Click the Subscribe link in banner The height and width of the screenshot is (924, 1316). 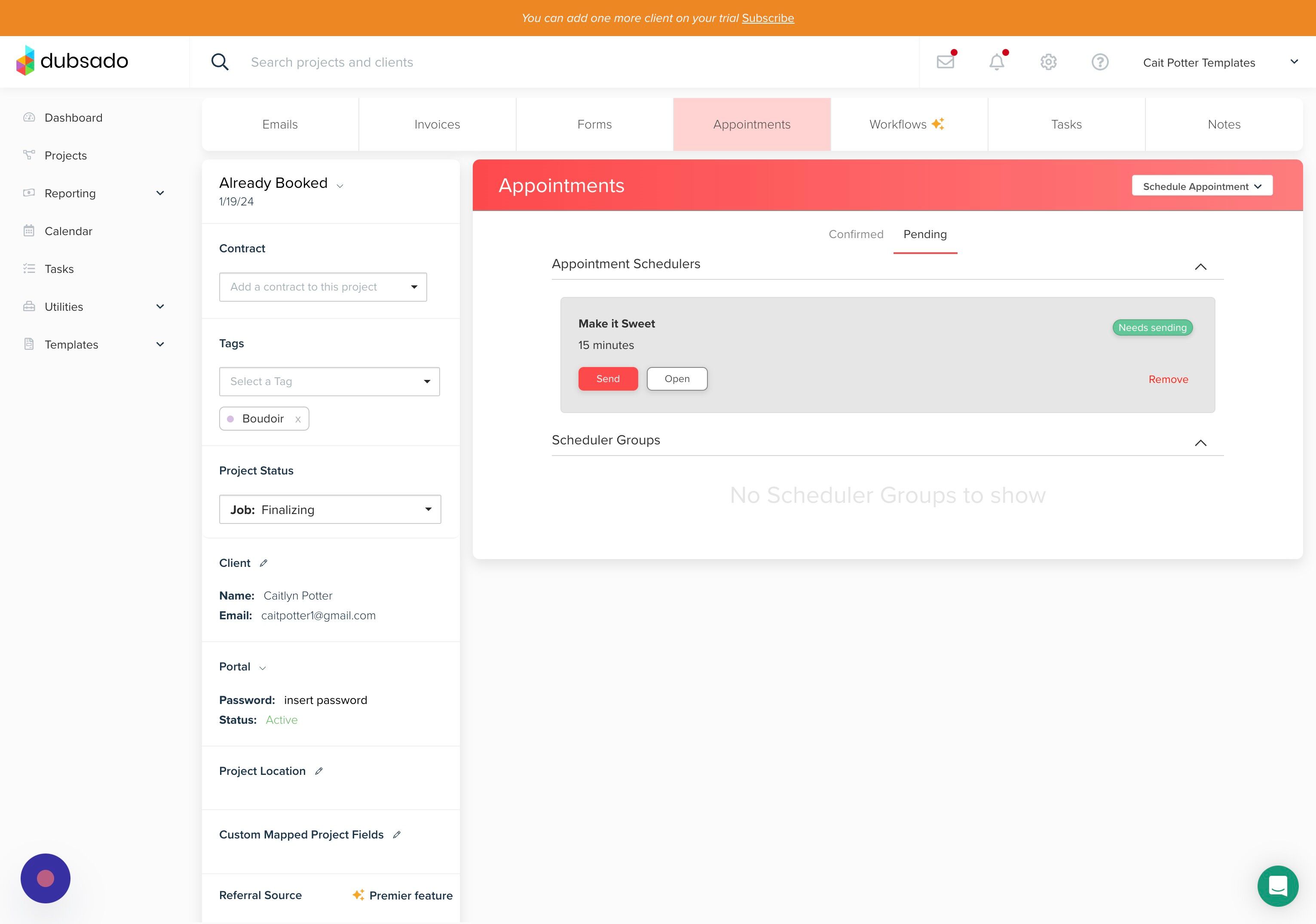pyautogui.click(x=768, y=18)
